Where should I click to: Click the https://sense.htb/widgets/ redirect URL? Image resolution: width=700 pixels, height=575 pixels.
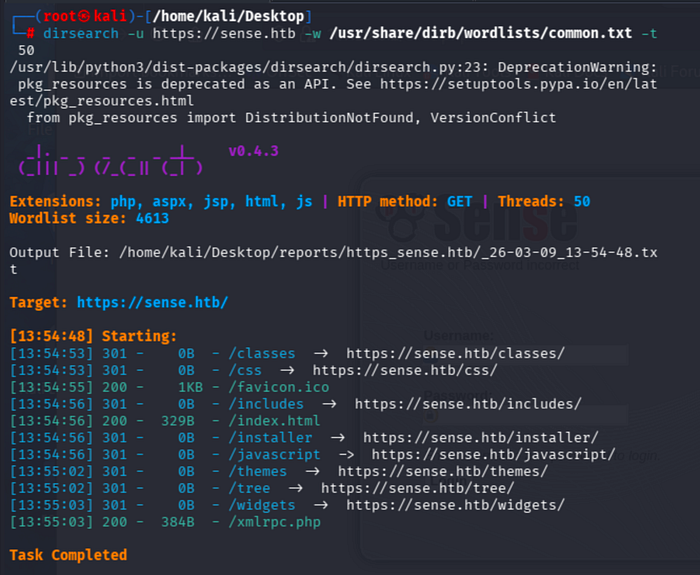(x=455, y=505)
